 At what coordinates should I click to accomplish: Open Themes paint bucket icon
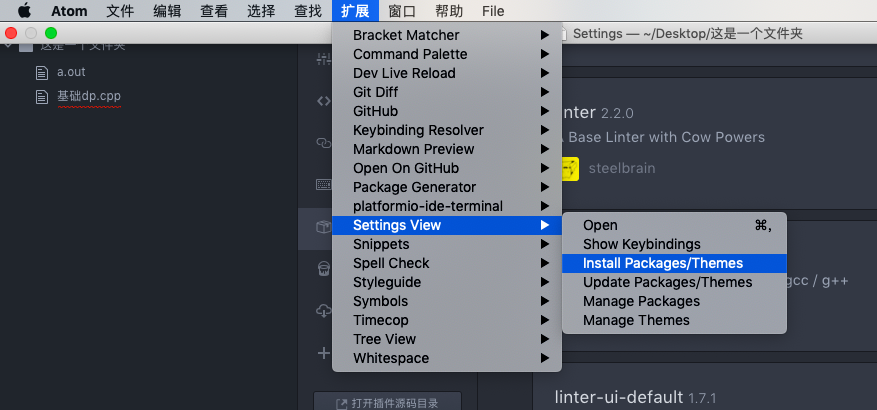tap(324, 269)
